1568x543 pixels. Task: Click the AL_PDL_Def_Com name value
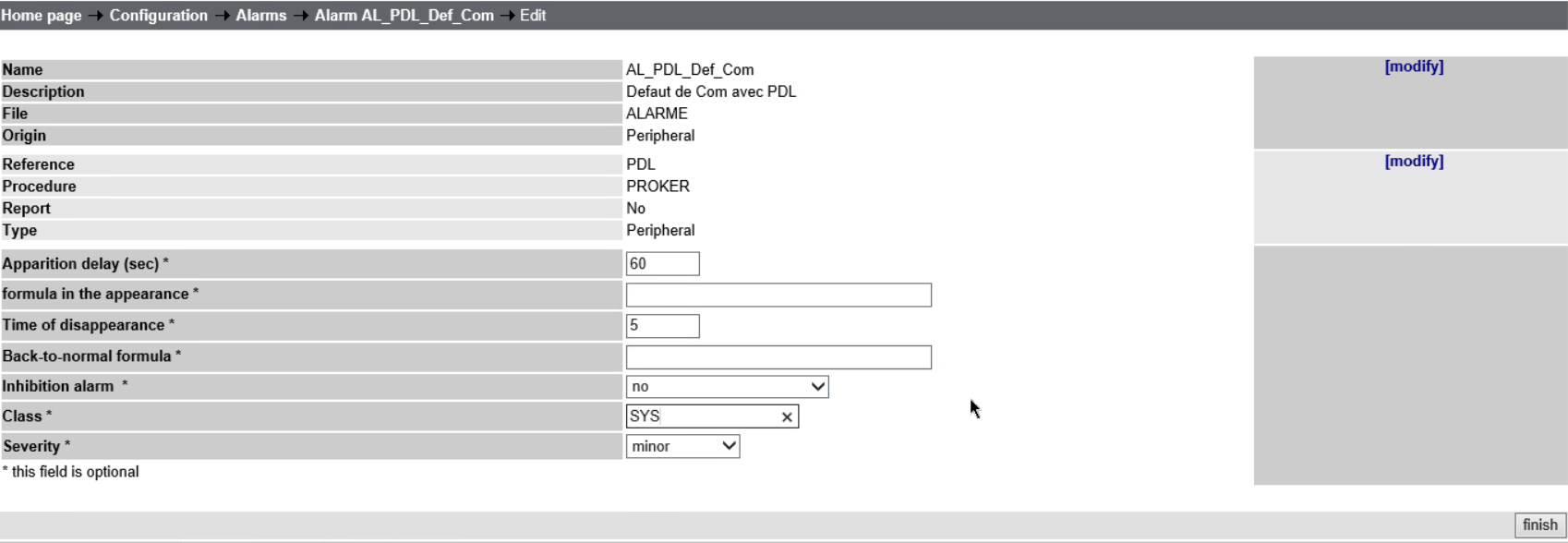[689, 70]
